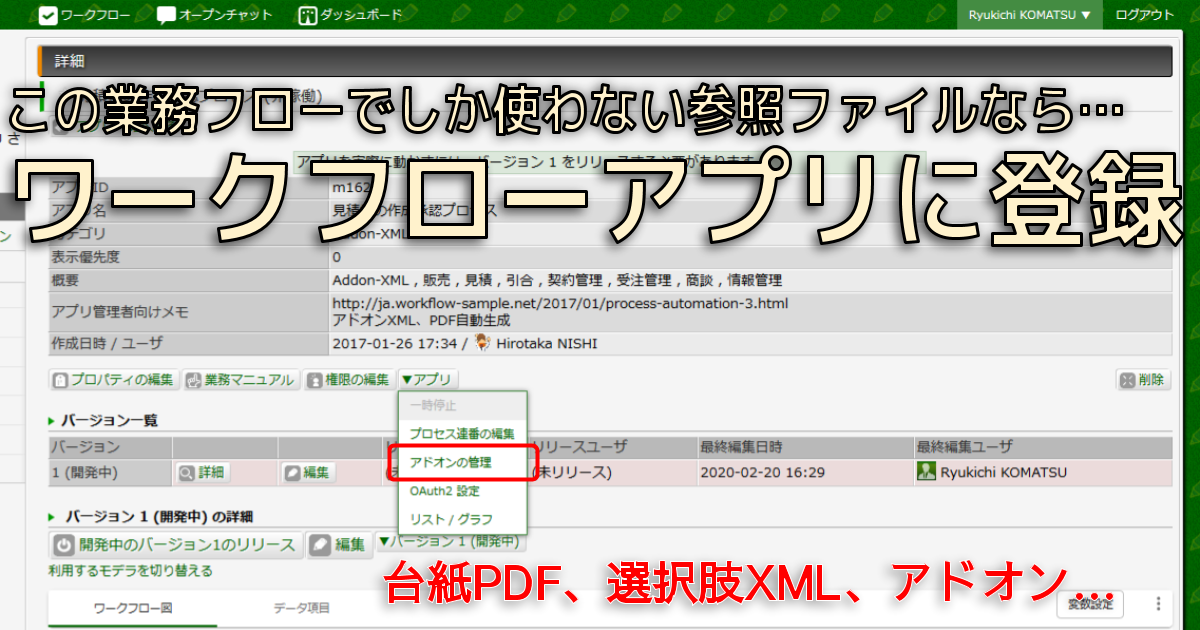Collapse バージョン 1 (開発中) の詳細 section
1200x630 pixels.
pyautogui.click(x=151, y=517)
